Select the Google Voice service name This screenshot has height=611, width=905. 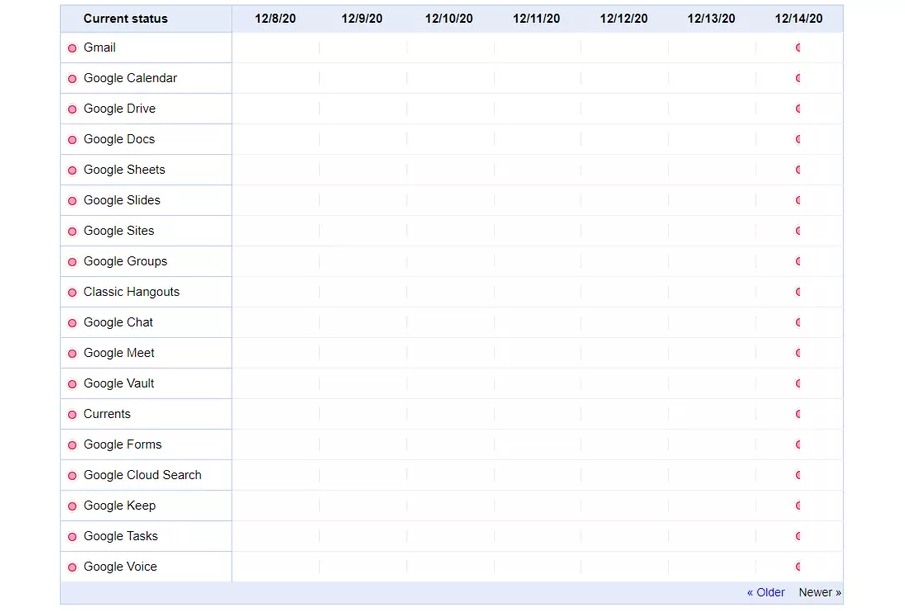120,568
